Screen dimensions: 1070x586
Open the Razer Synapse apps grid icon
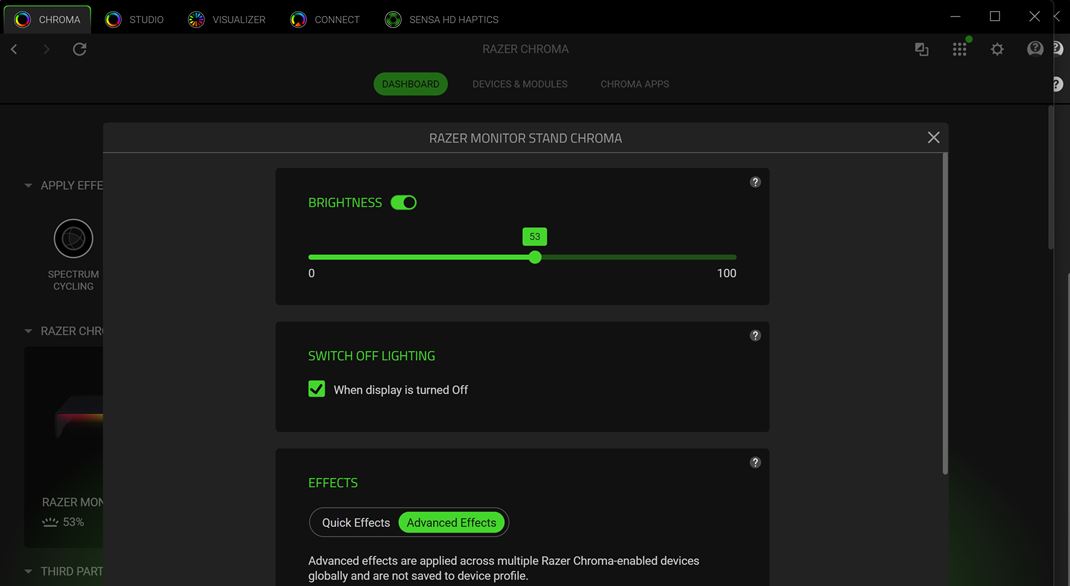(x=958, y=48)
